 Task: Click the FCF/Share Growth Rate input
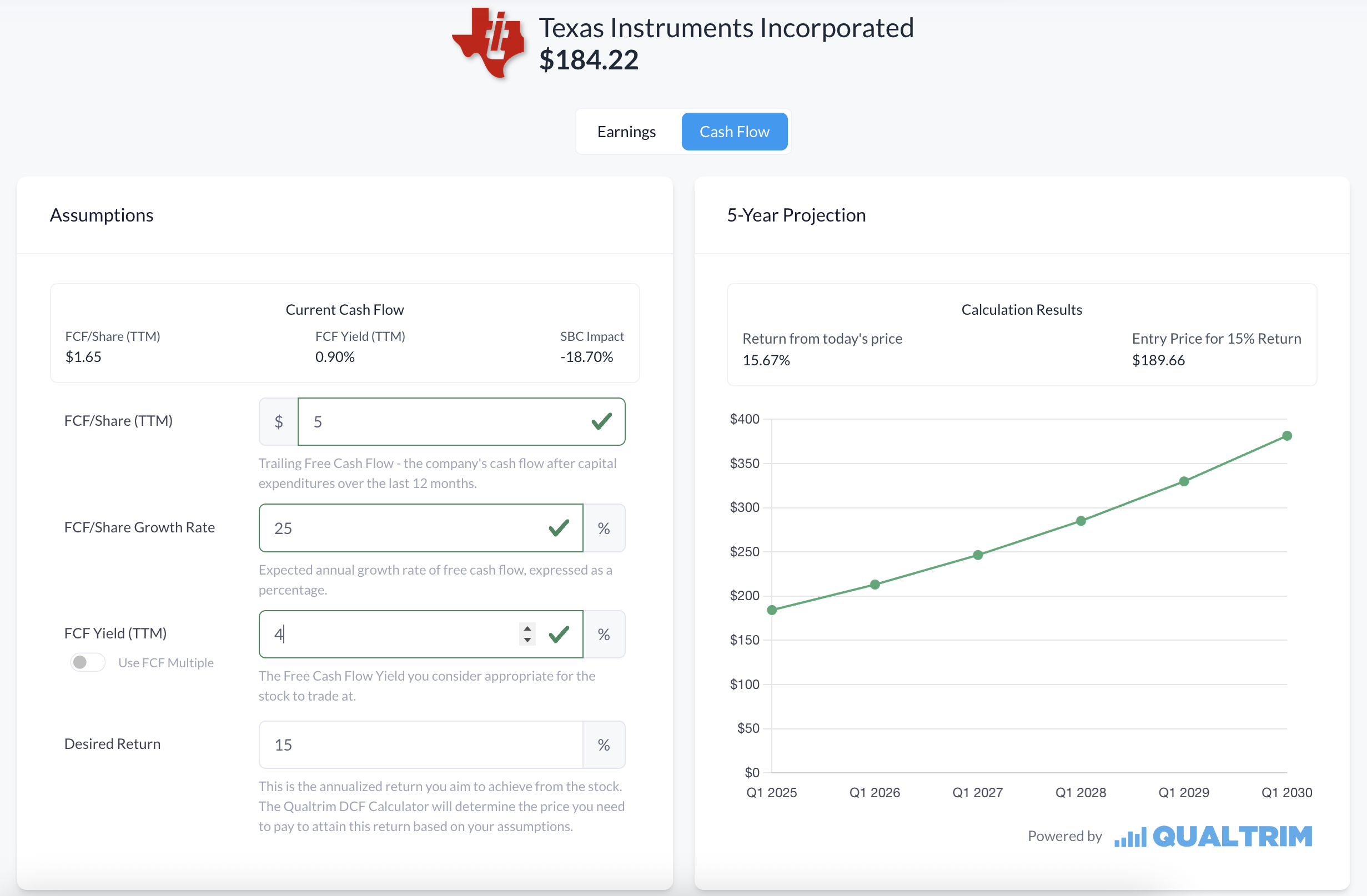tap(421, 528)
